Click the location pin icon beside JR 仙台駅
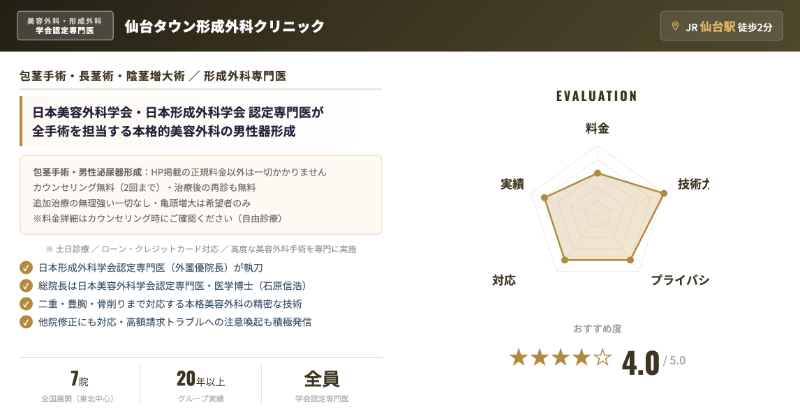The width and height of the screenshot is (800, 418). [676, 26]
